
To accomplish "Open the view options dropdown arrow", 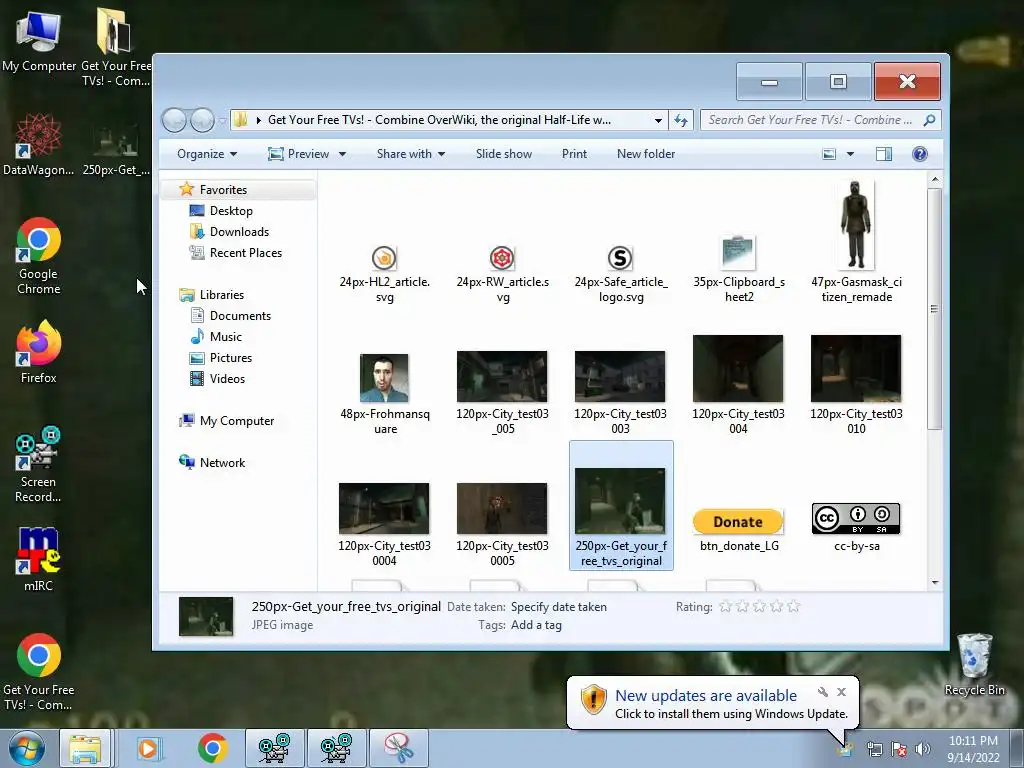I will (850, 154).
